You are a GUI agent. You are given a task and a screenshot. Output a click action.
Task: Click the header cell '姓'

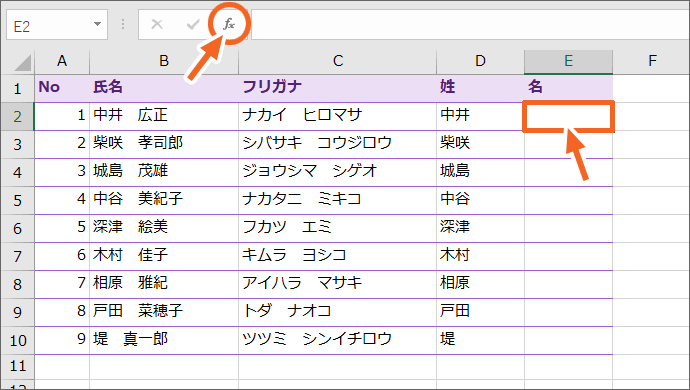480,88
